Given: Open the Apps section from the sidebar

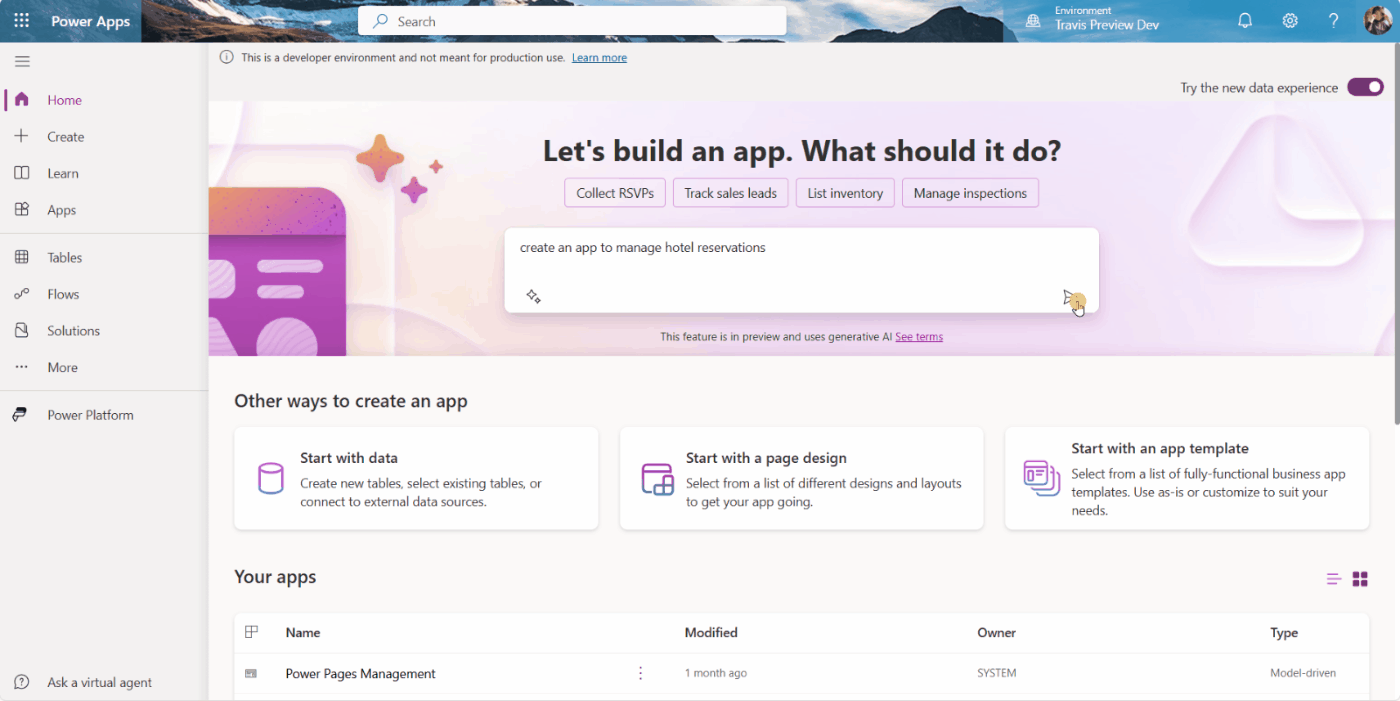Looking at the screenshot, I should [x=61, y=210].
